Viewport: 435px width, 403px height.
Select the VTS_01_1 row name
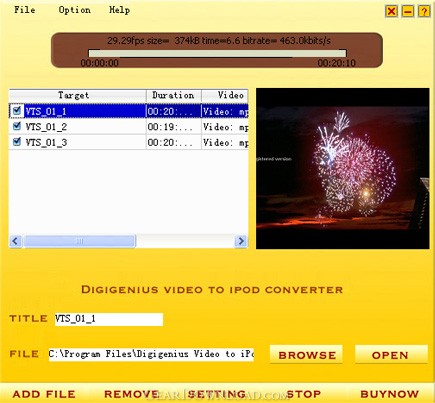46,111
